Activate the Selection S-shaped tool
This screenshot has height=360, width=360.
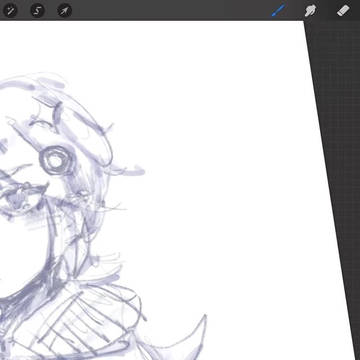pyautogui.click(x=37, y=11)
